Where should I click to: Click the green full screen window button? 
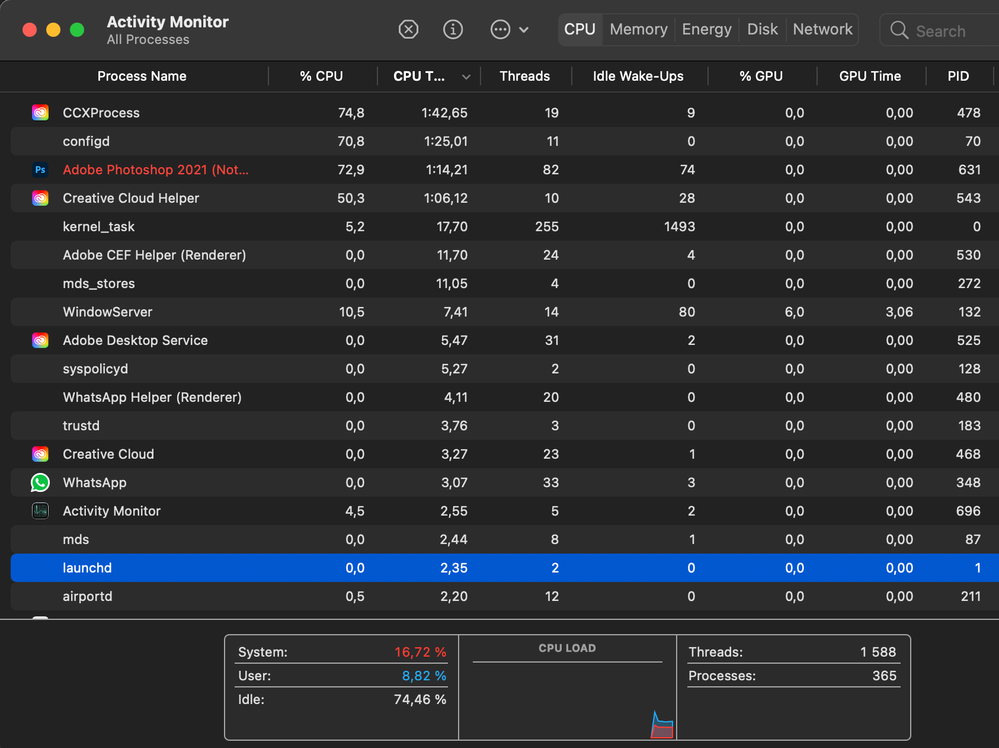tap(77, 30)
